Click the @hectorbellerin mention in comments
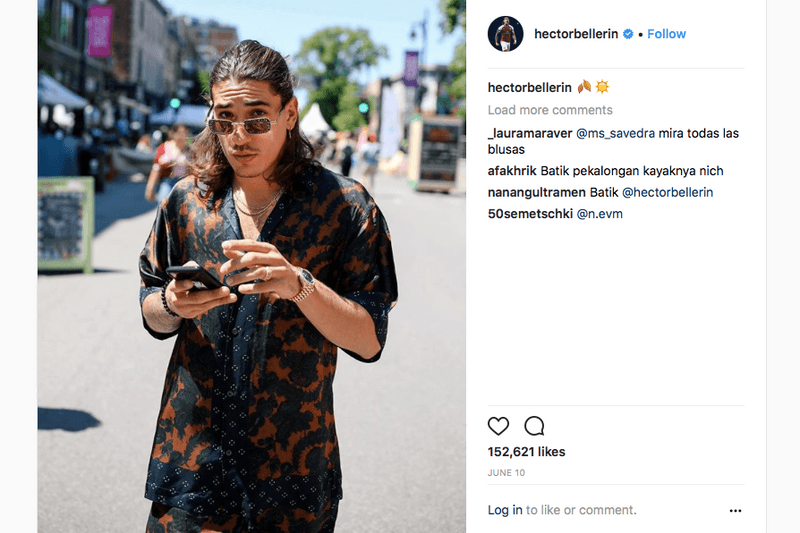Image resolution: width=800 pixels, height=533 pixels. coord(667,192)
